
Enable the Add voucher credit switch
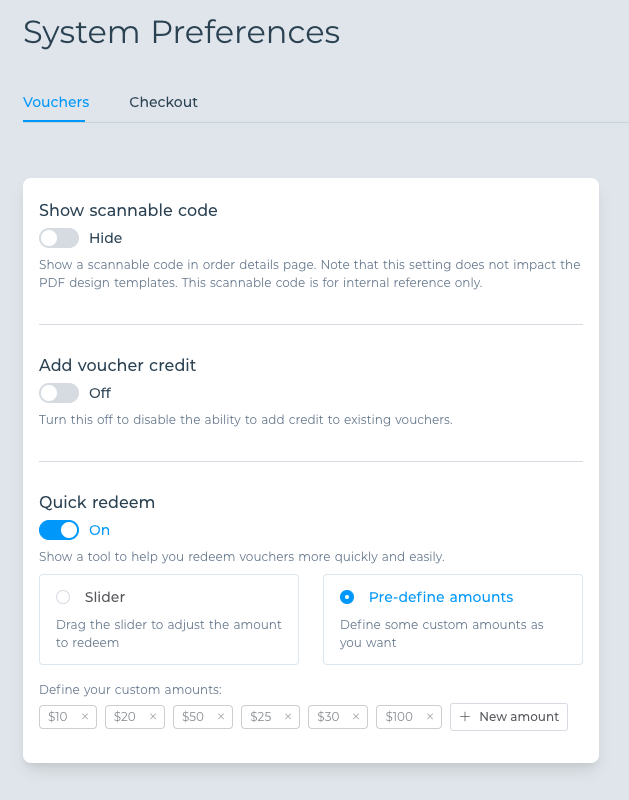tap(59, 393)
